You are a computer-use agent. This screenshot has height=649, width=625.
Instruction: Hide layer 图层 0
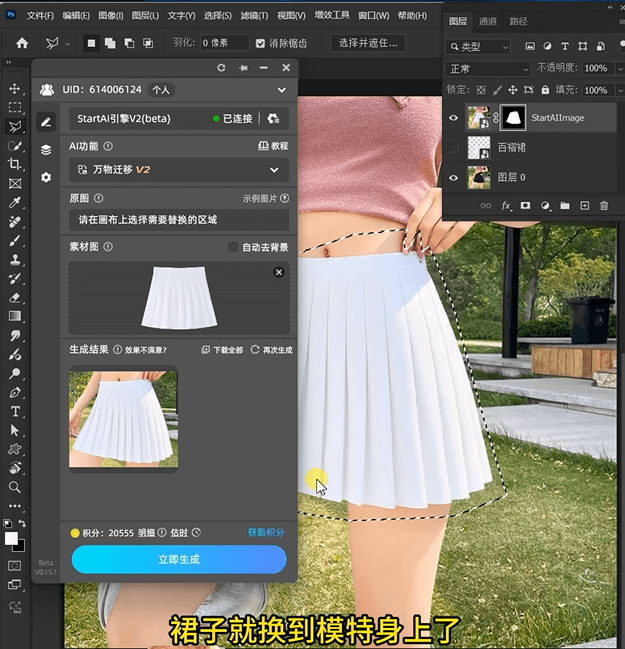454,178
